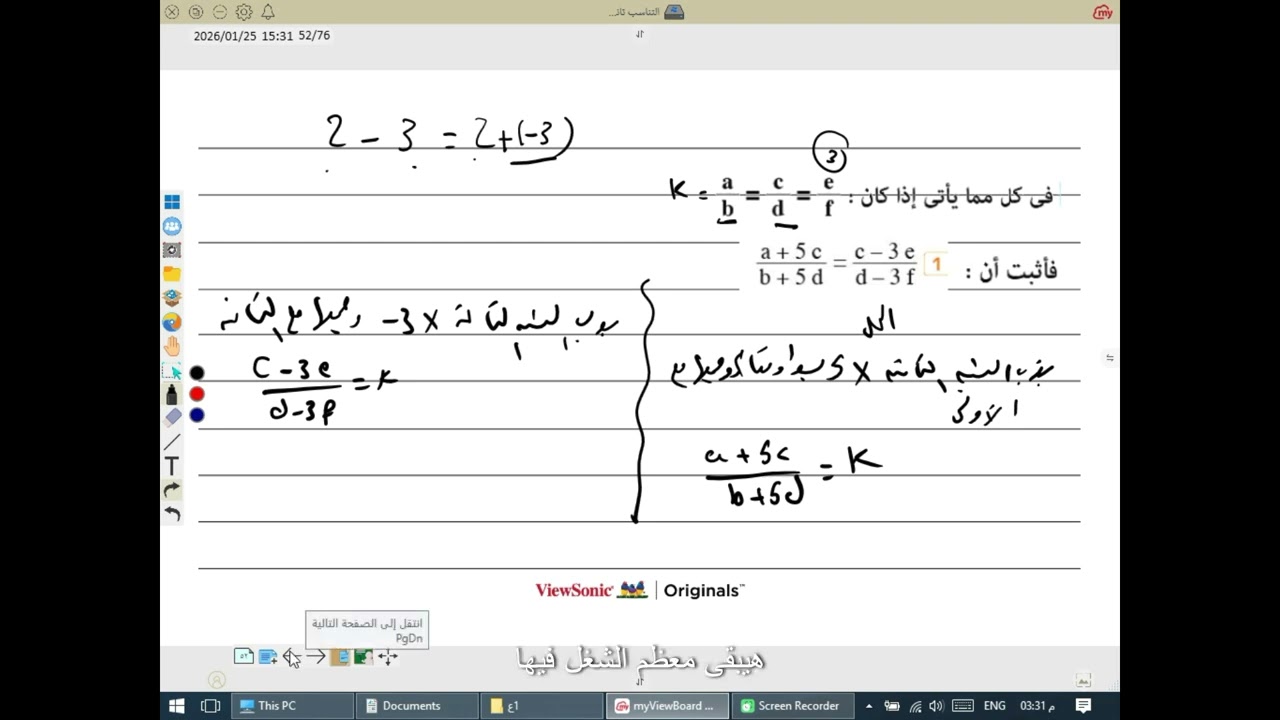1280x720 pixels.
Task: Select the eraser tool
Action: click(x=172, y=417)
